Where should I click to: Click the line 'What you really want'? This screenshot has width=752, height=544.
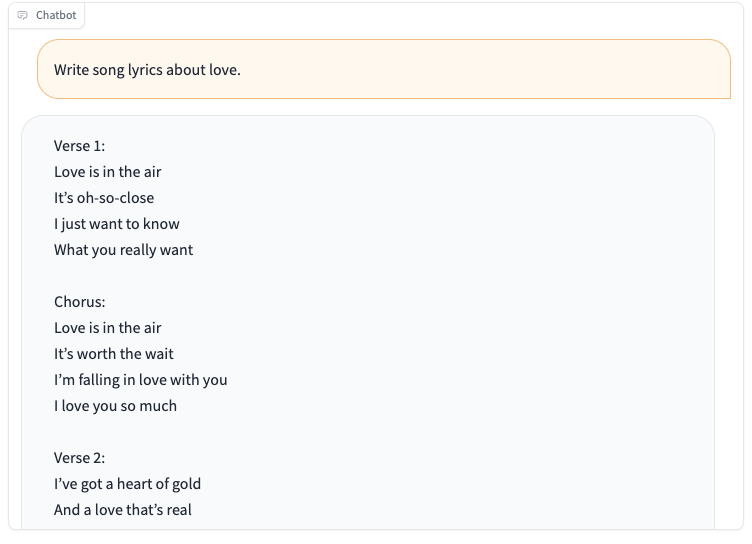coord(123,250)
